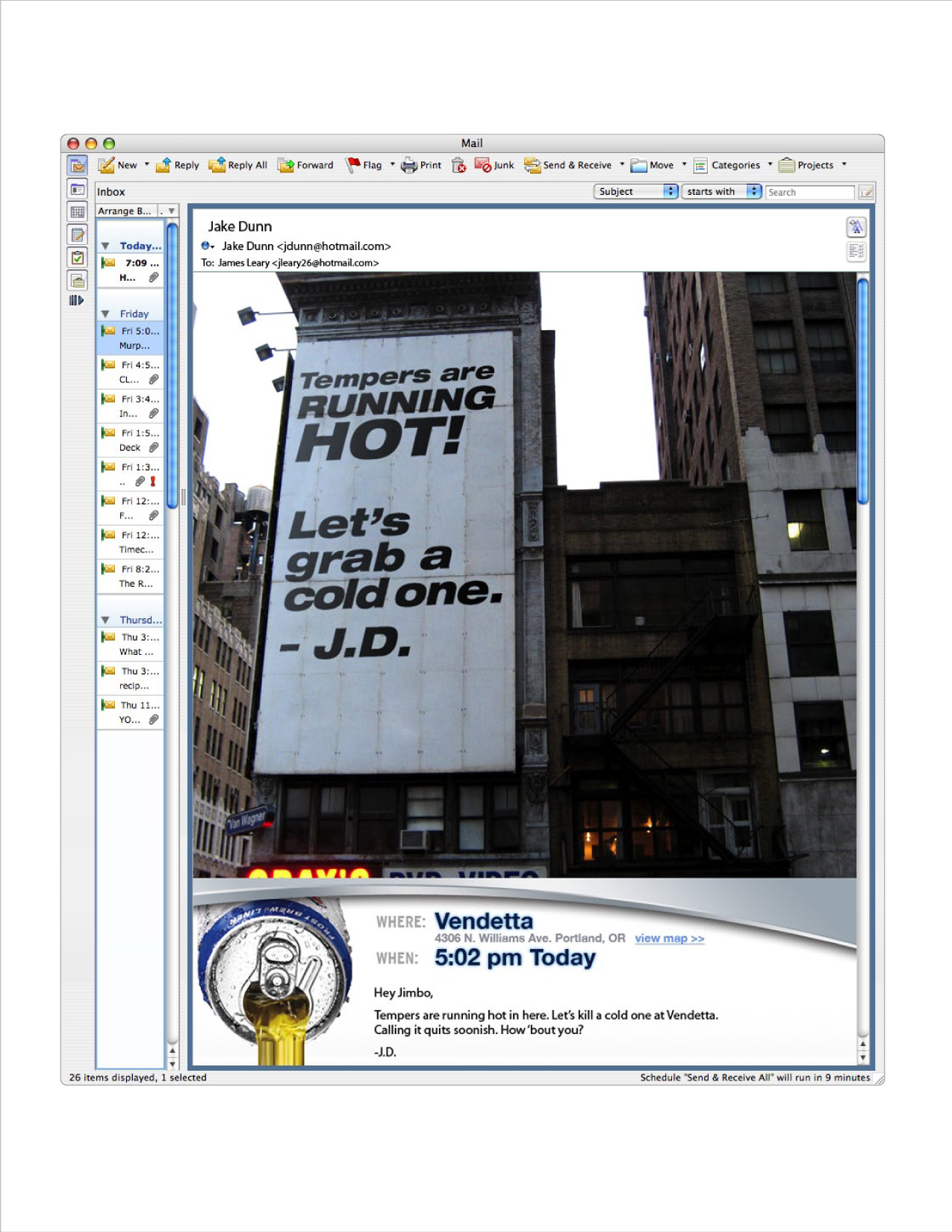Open sender contact menu next to Jake Dunn
The height and width of the screenshot is (1232, 952).
coord(208,246)
